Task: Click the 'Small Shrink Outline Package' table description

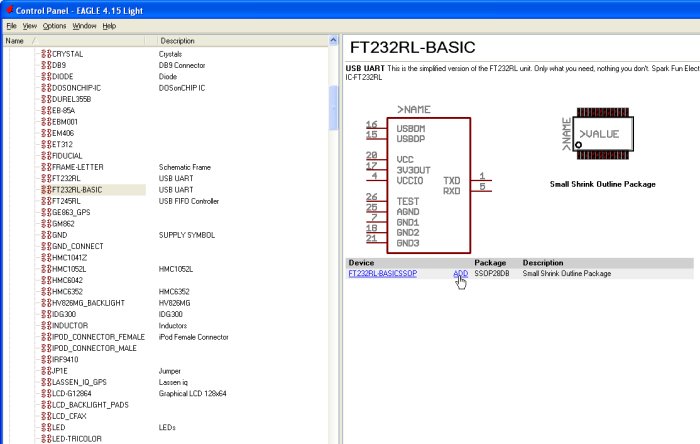Action: (x=567, y=273)
